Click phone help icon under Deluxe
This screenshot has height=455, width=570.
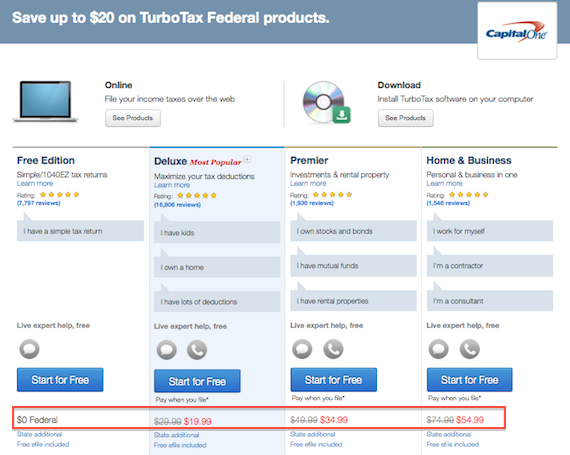coord(197,350)
